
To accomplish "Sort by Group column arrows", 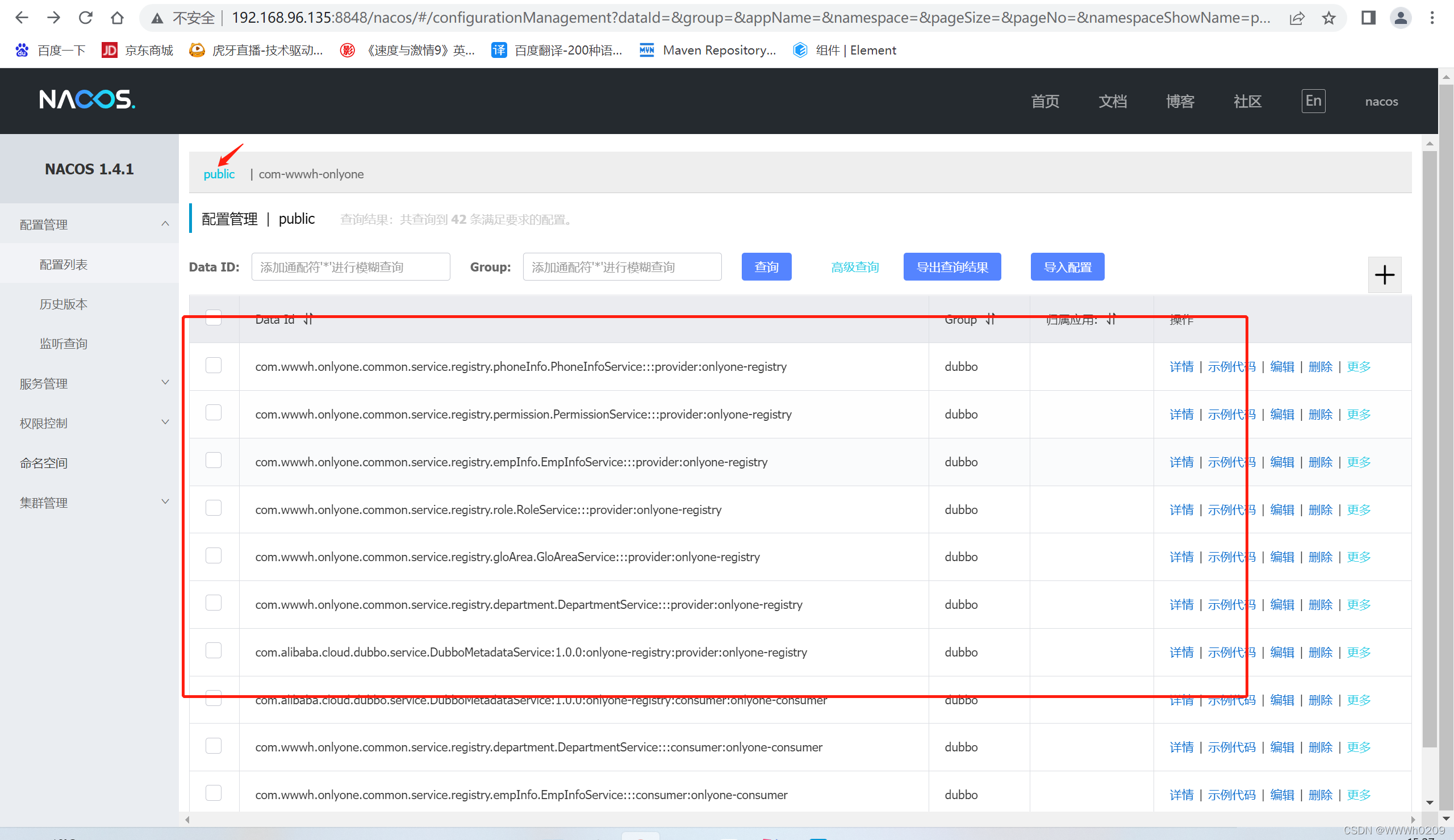I will 991,319.
